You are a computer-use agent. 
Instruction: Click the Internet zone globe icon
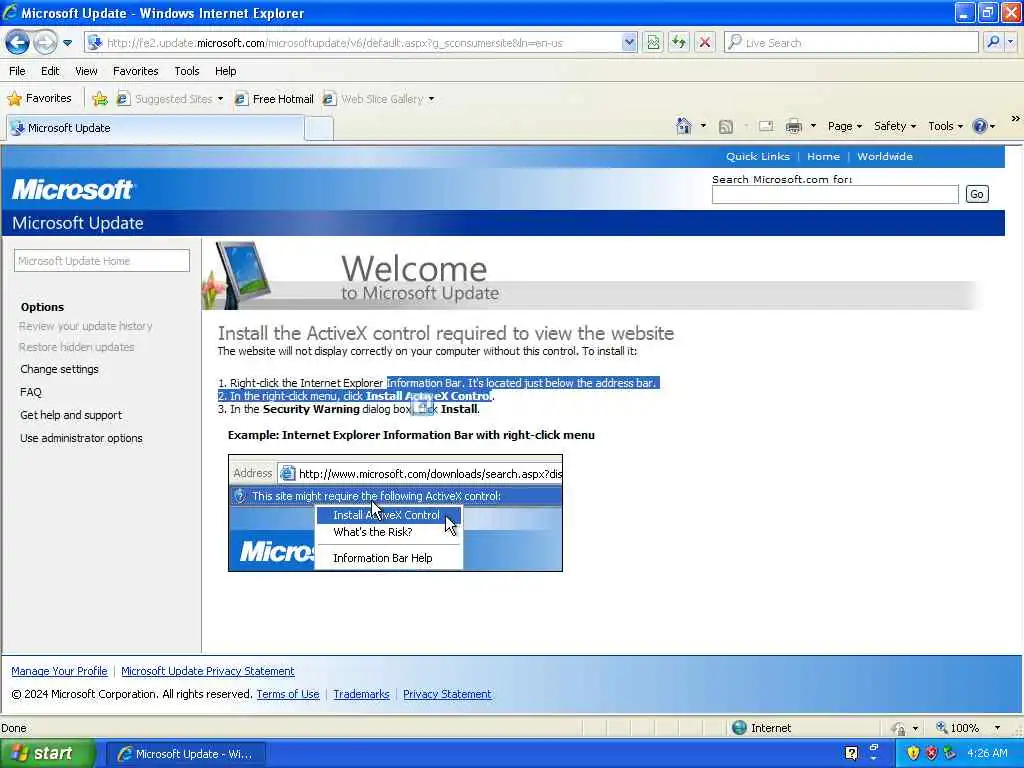(x=739, y=728)
